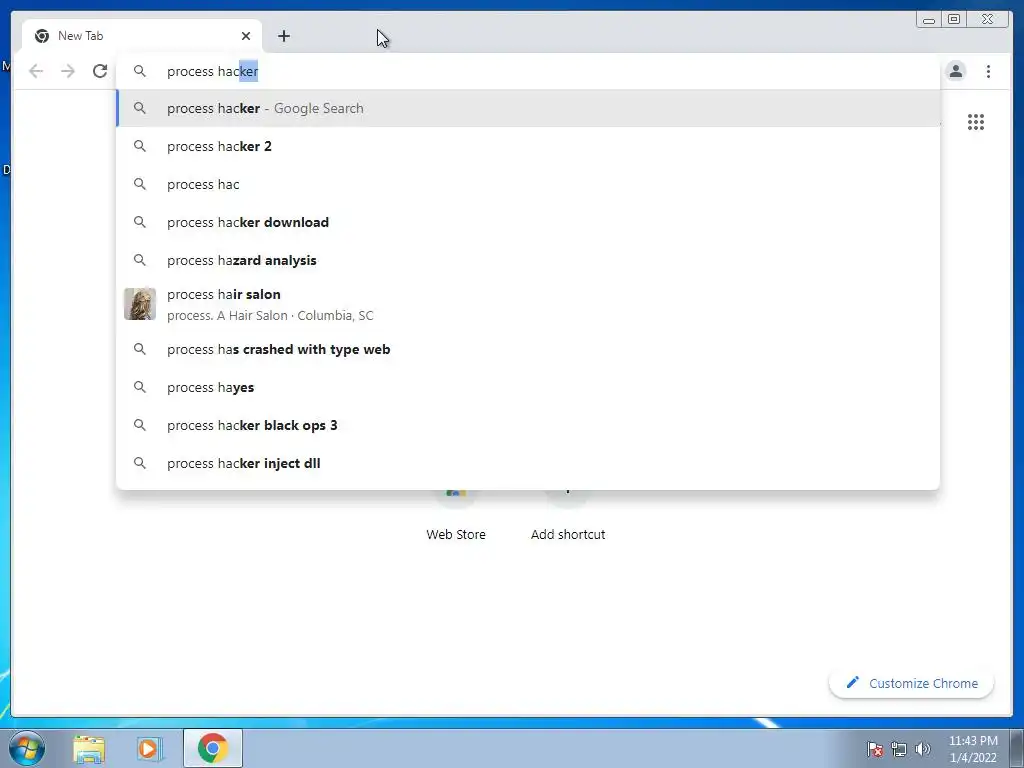The width and height of the screenshot is (1024, 768).
Task: Close the New Tab tab
Action: pyautogui.click(x=246, y=36)
